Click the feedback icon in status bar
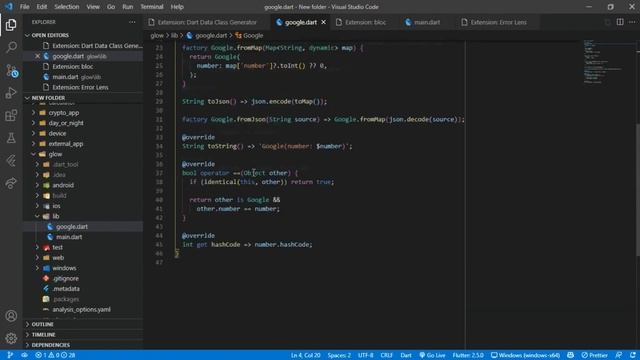The width and height of the screenshot is (640, 360). (619, 355)
